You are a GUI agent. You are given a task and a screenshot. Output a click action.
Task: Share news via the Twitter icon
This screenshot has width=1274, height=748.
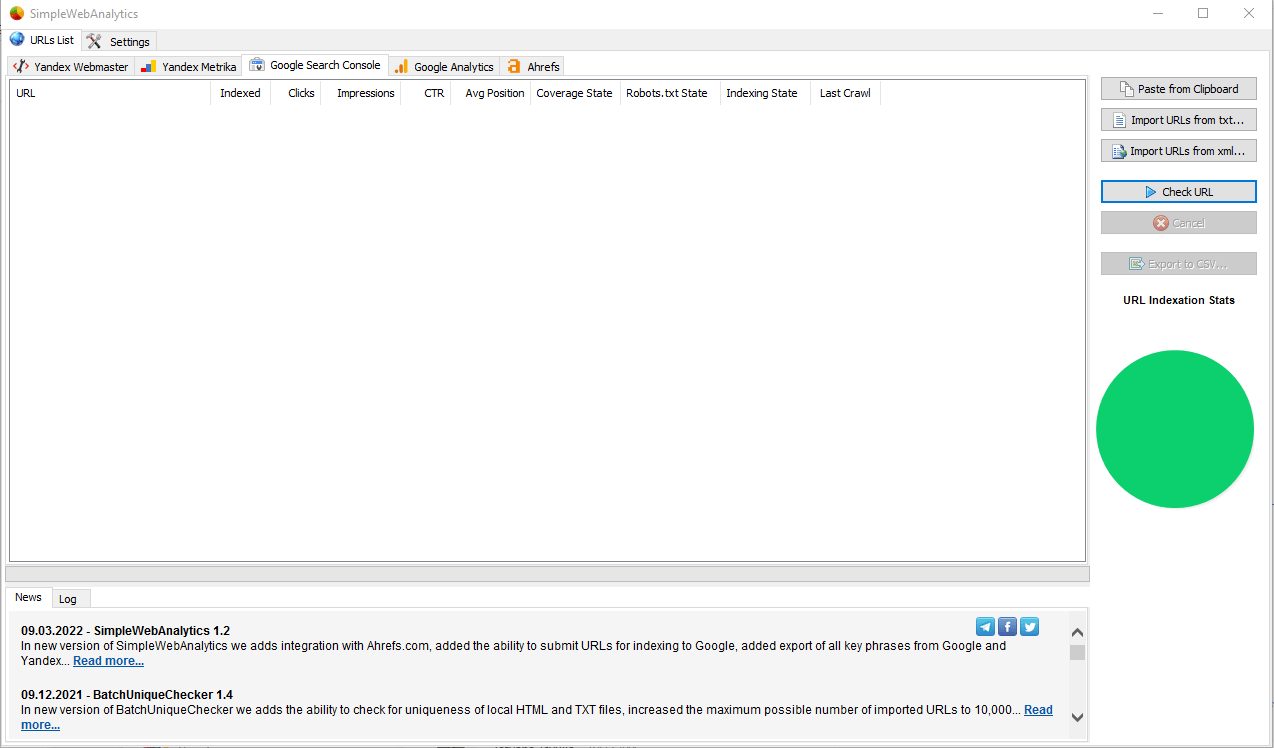pyautogui.click(x=1030, y=627)
